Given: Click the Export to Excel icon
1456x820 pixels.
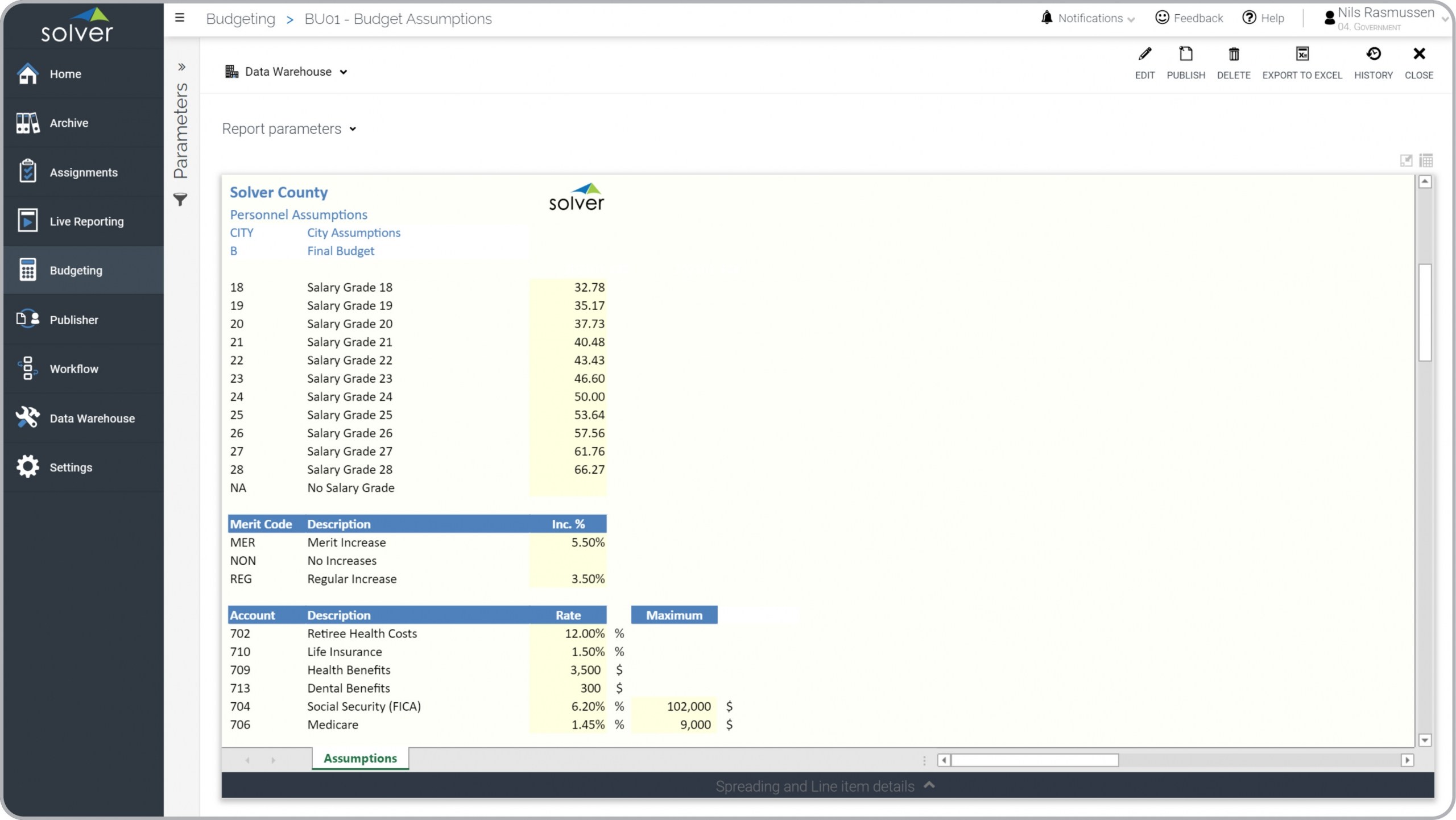Looking at the screenshot, I should [x=1301, y=55].
